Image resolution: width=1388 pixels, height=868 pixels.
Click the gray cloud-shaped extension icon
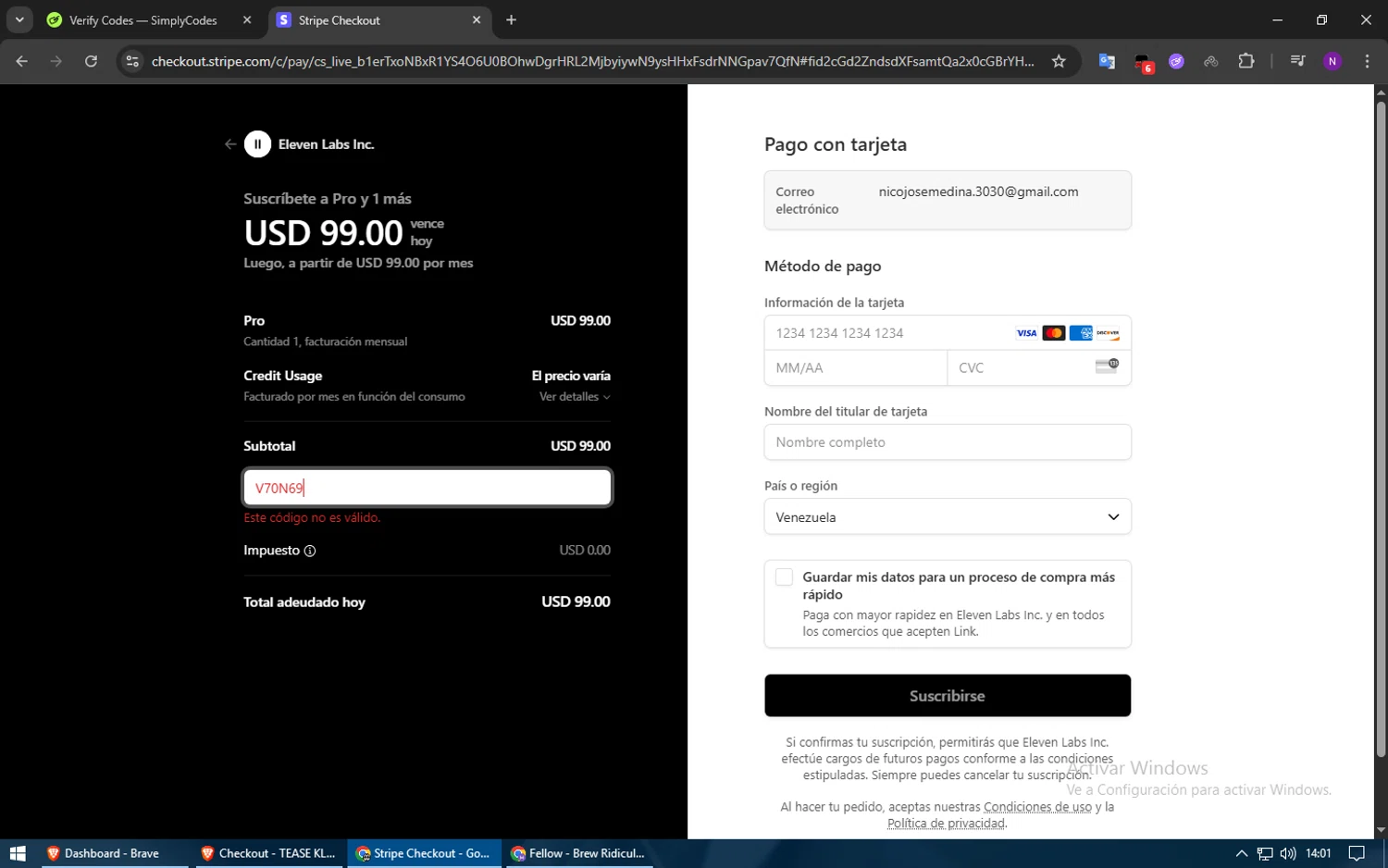(x=1210, y=61)
